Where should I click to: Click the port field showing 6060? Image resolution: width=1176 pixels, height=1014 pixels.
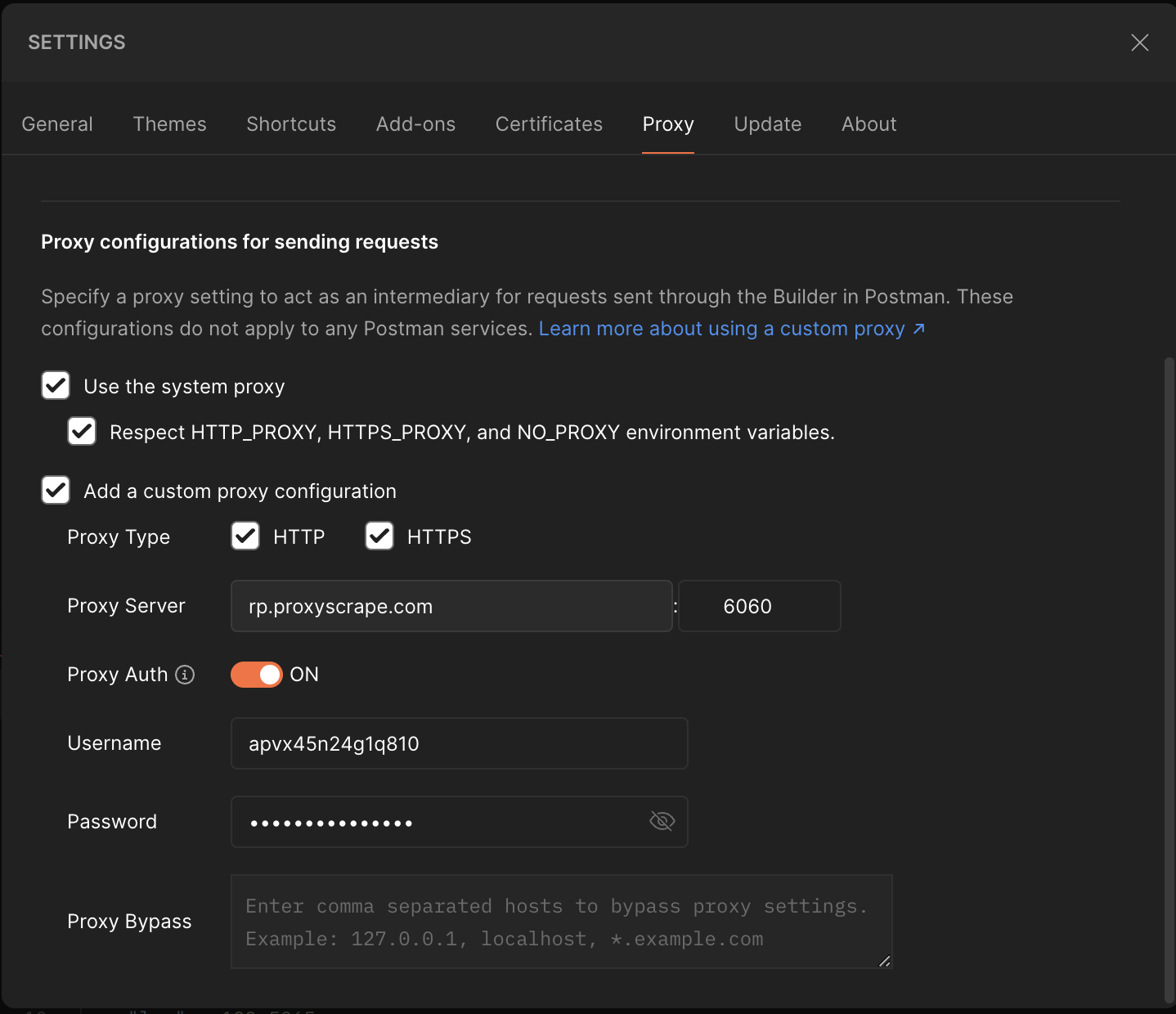tap(758, 606)
